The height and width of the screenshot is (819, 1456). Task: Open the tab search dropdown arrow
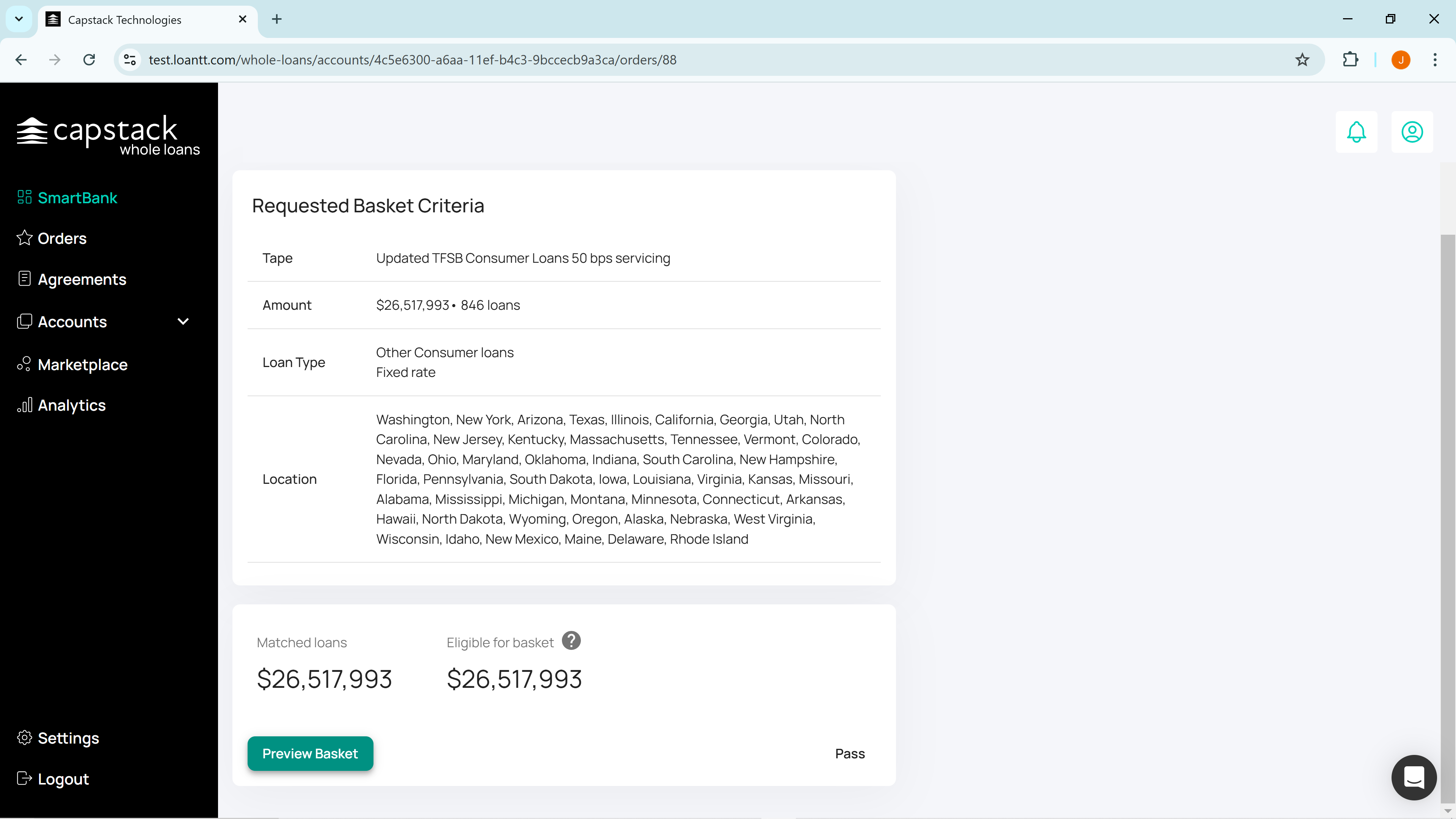click(19, 19)
